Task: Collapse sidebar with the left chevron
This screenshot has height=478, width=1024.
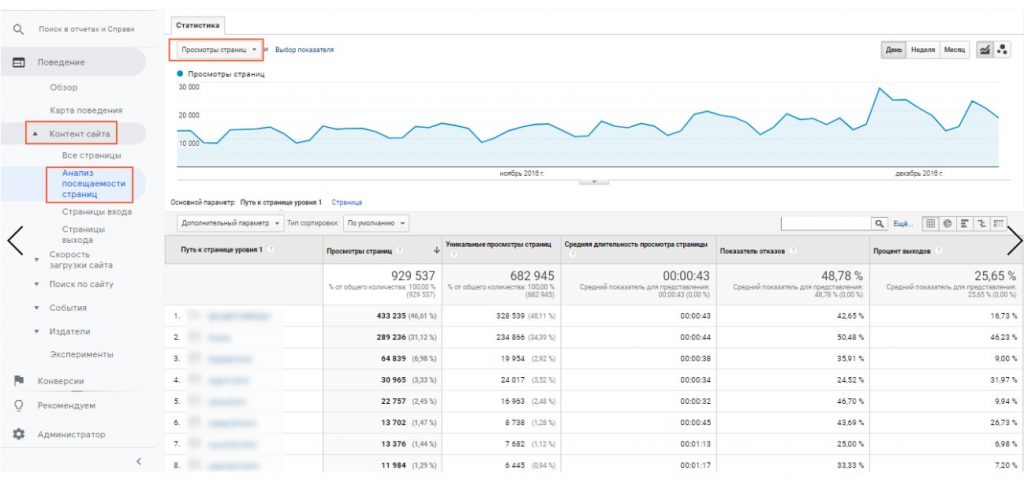Action: [138, 461]
